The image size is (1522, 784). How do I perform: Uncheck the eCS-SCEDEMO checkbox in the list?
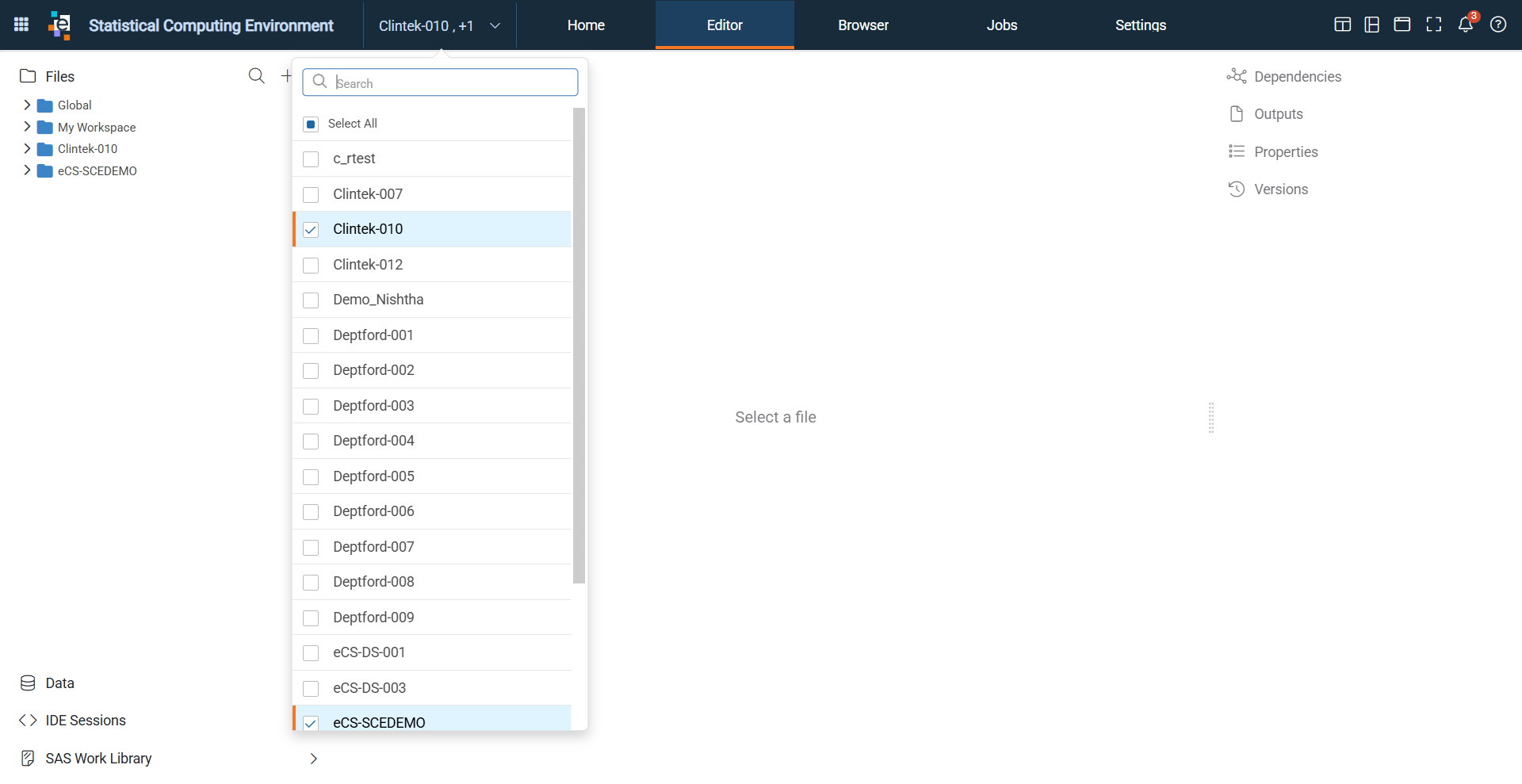(x=311, y=723)
